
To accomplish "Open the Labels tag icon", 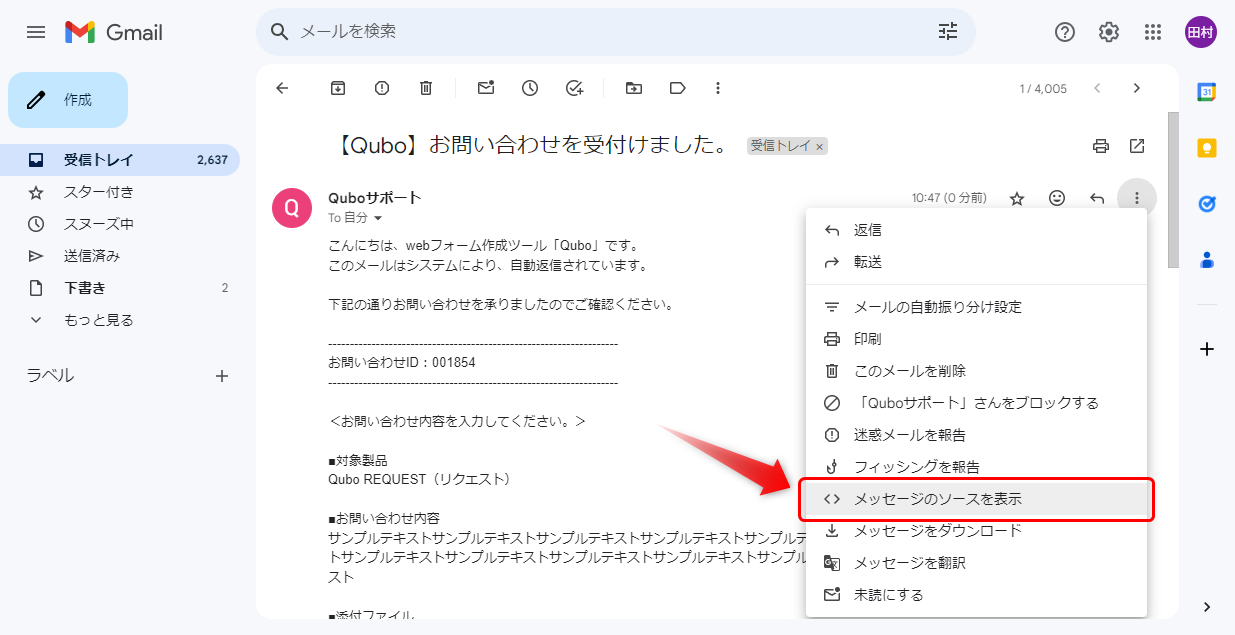I will click(x=678, y=88).
